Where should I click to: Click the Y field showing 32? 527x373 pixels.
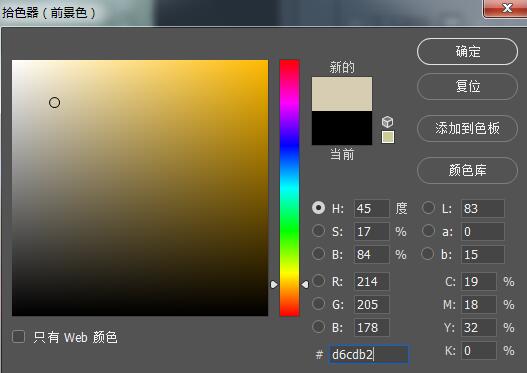click(478, 327)
